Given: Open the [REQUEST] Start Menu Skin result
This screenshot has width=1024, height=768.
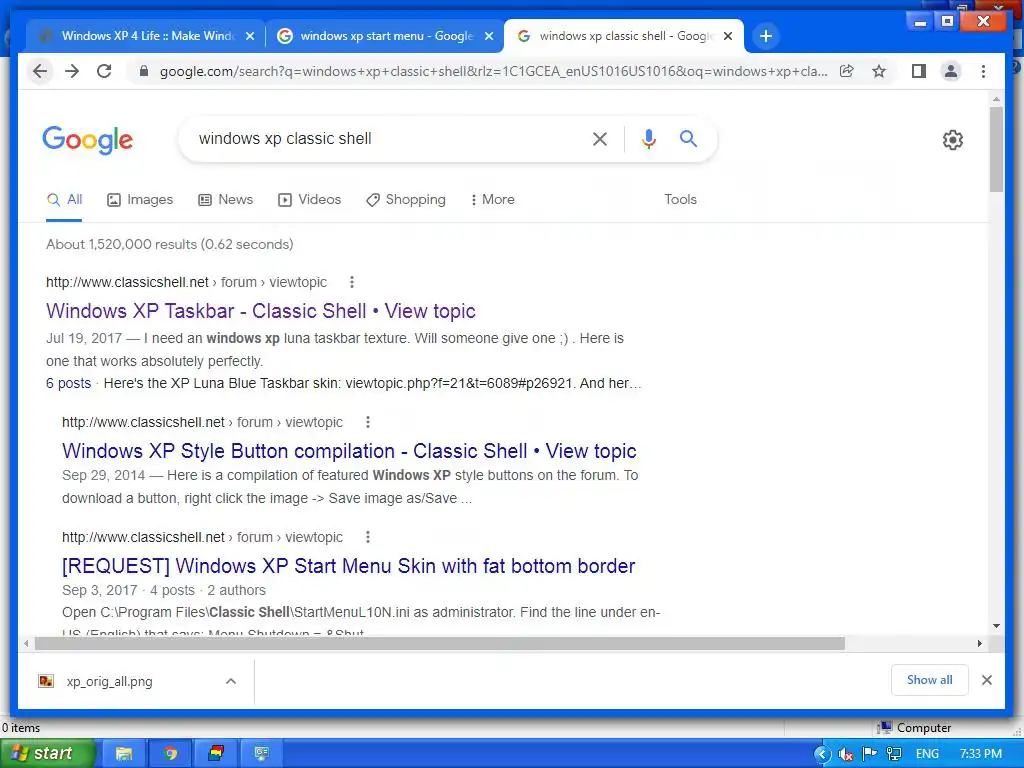Looking at the screenshot, I should pyautogui.click(x=349, y=566).
